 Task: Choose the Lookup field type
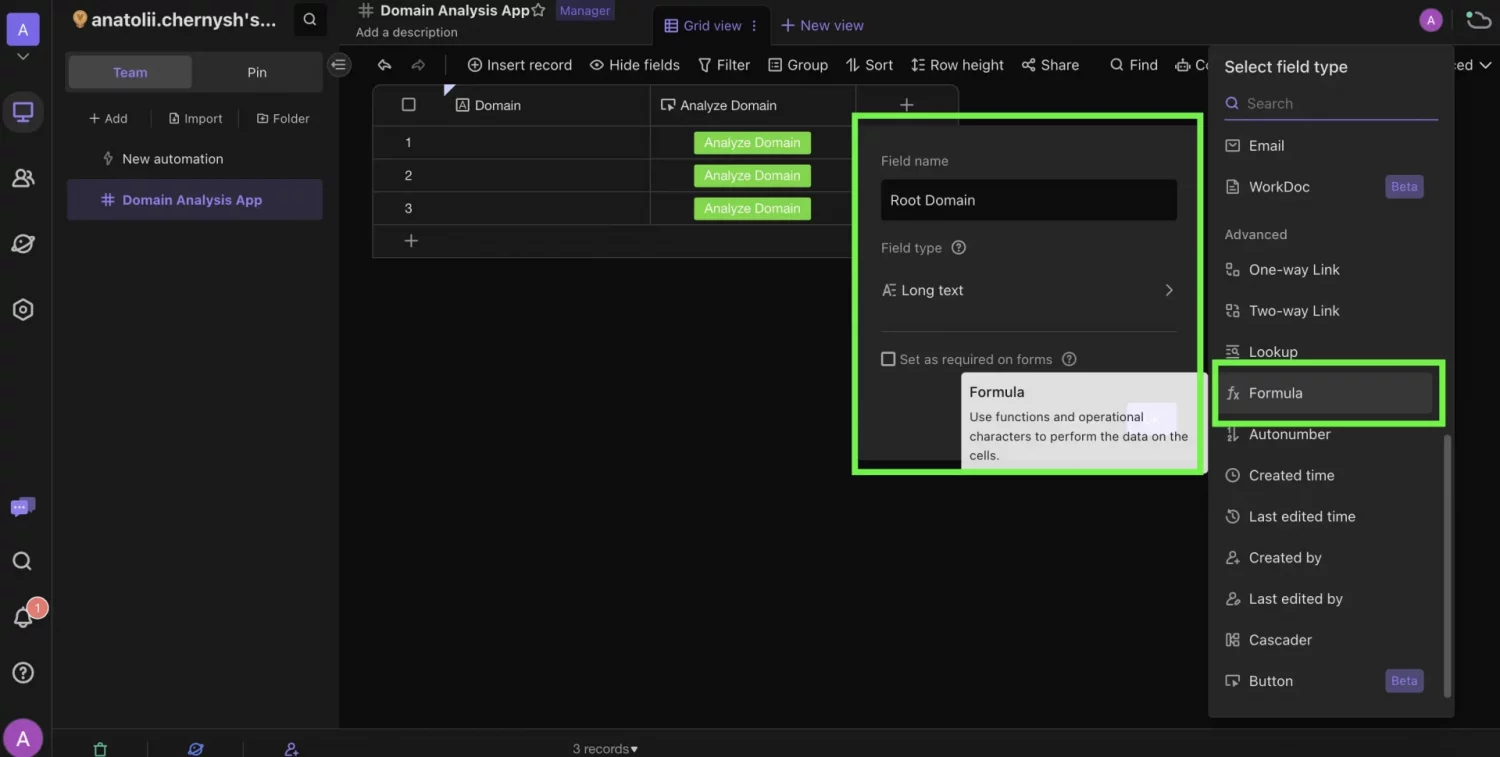pyautogui.click(x=1328, y=352)
